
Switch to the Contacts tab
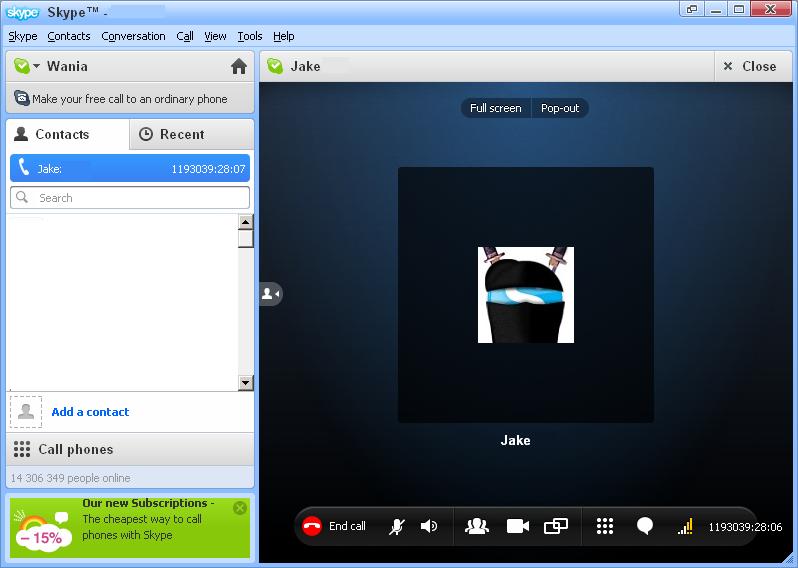(68, 134)
